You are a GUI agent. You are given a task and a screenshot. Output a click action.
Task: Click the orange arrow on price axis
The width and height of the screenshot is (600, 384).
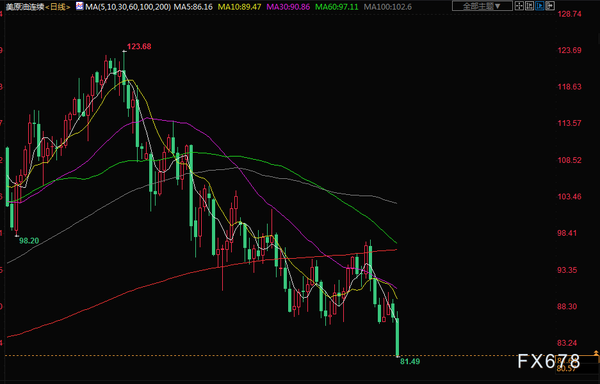tap(596, 353)
